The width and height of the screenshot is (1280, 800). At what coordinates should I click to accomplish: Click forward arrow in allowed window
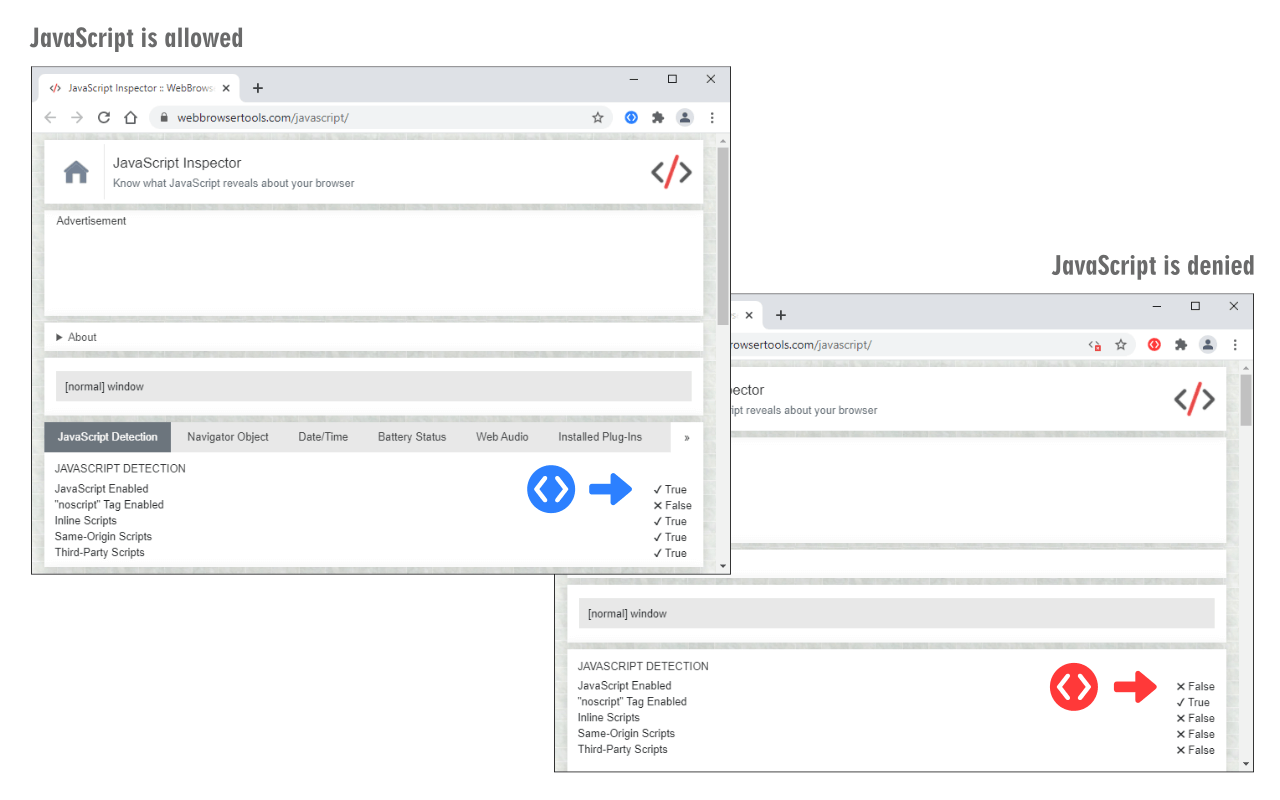tap(77, 117)
